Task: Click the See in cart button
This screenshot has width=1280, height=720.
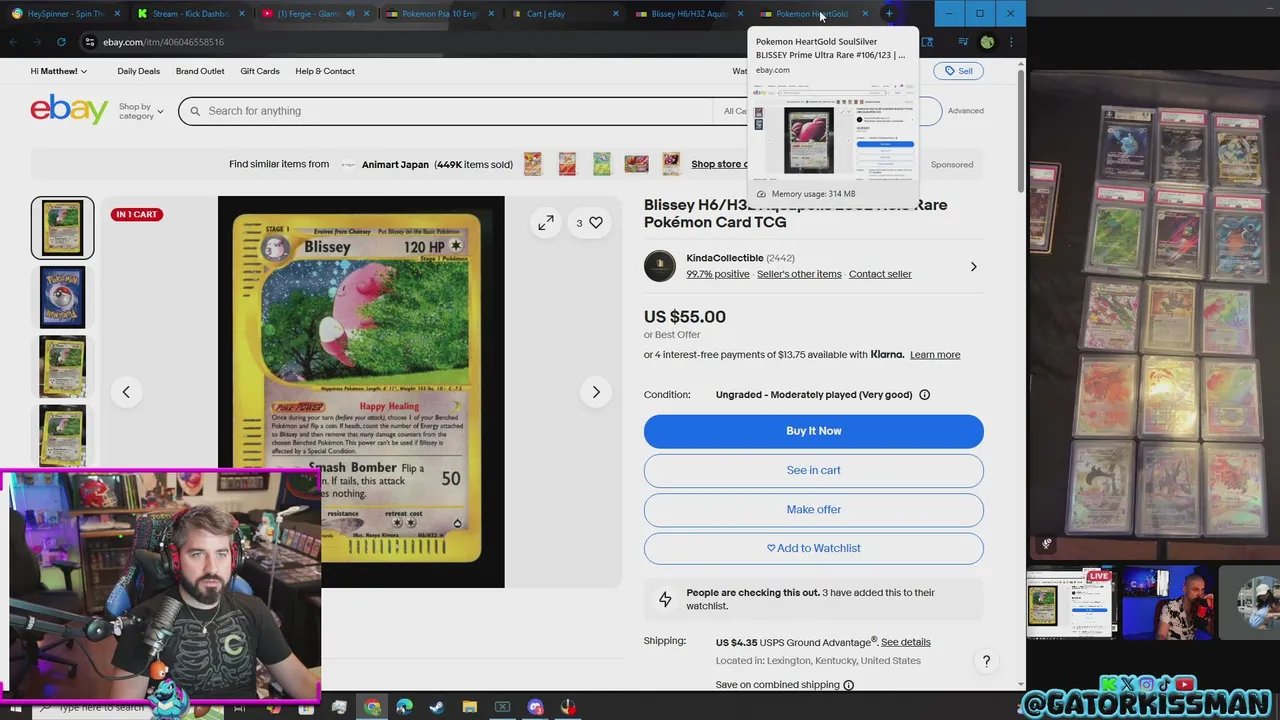Action: pos(813,470)
